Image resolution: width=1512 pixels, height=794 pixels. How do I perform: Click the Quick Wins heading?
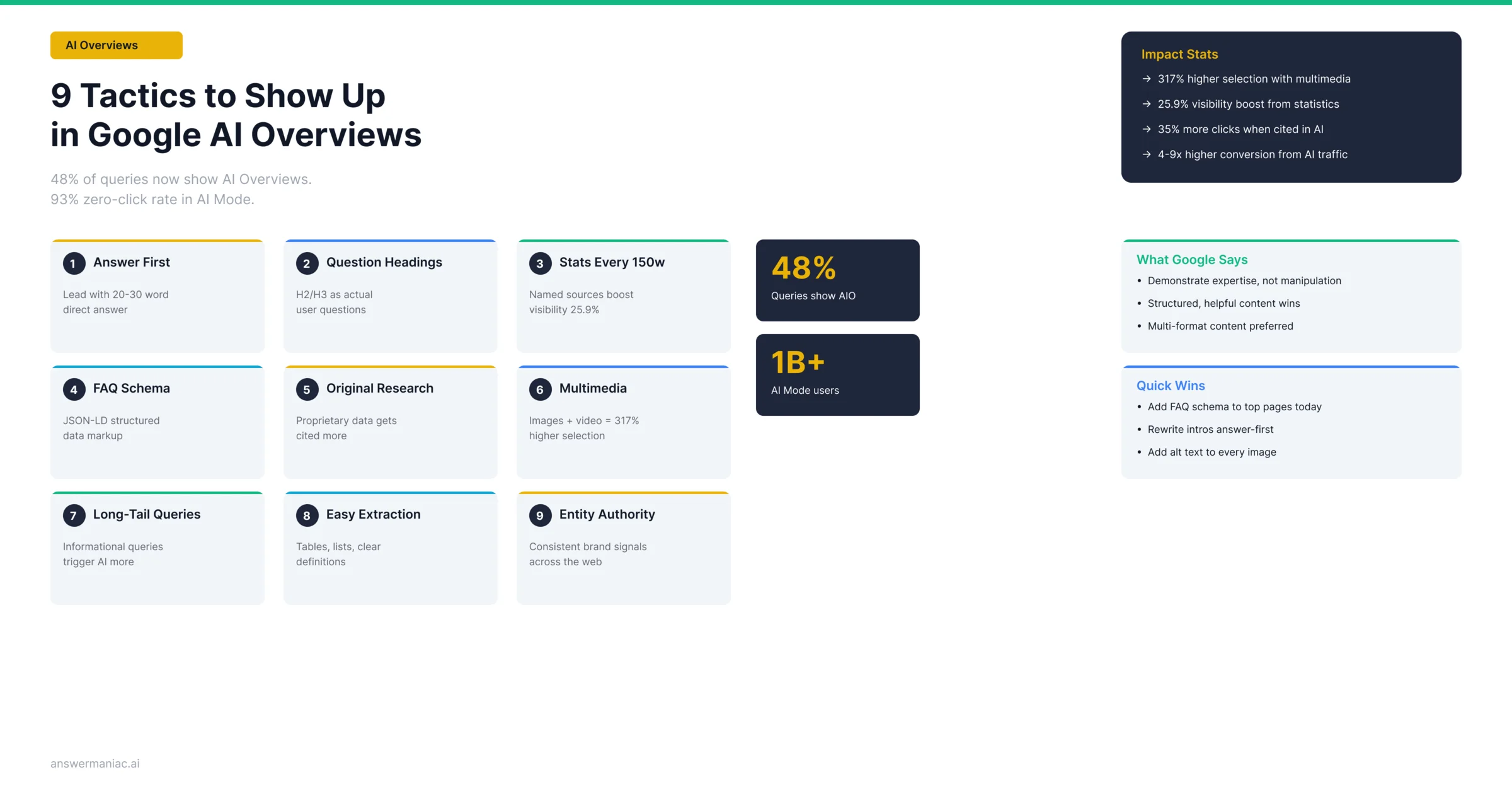(1171, 386)
